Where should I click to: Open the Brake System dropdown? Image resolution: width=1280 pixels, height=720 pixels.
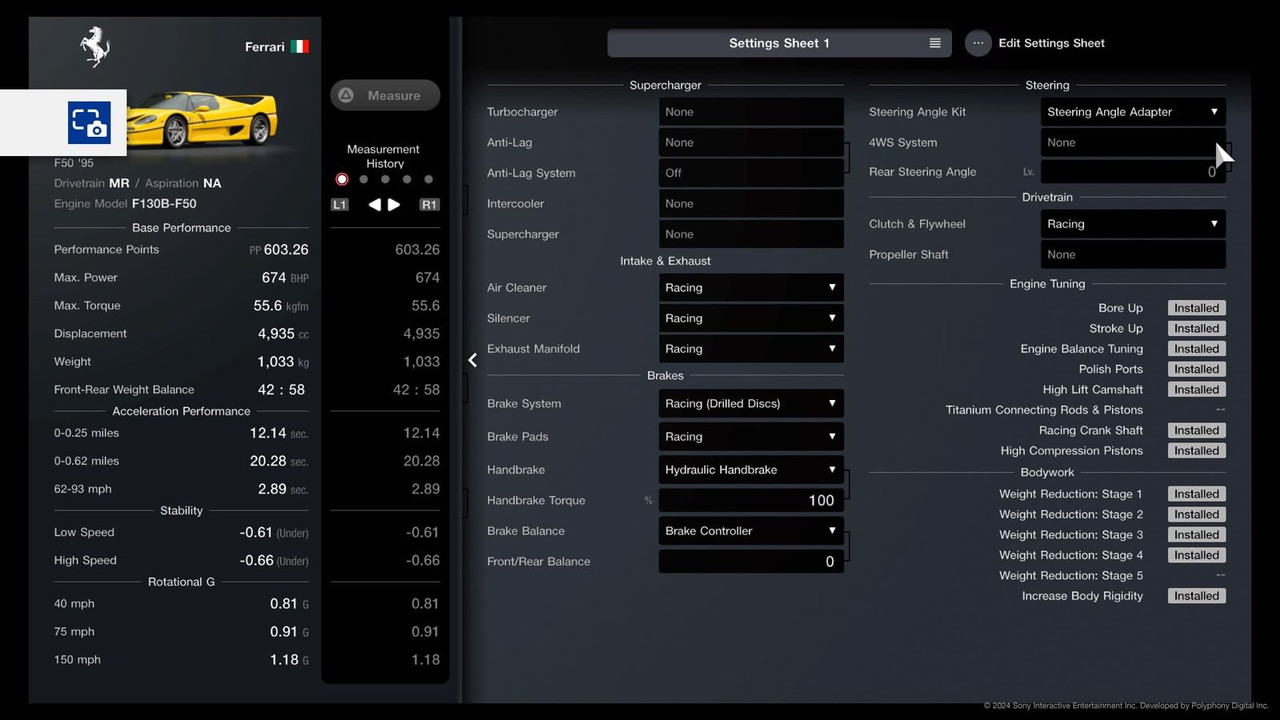[x=751, y=404]
